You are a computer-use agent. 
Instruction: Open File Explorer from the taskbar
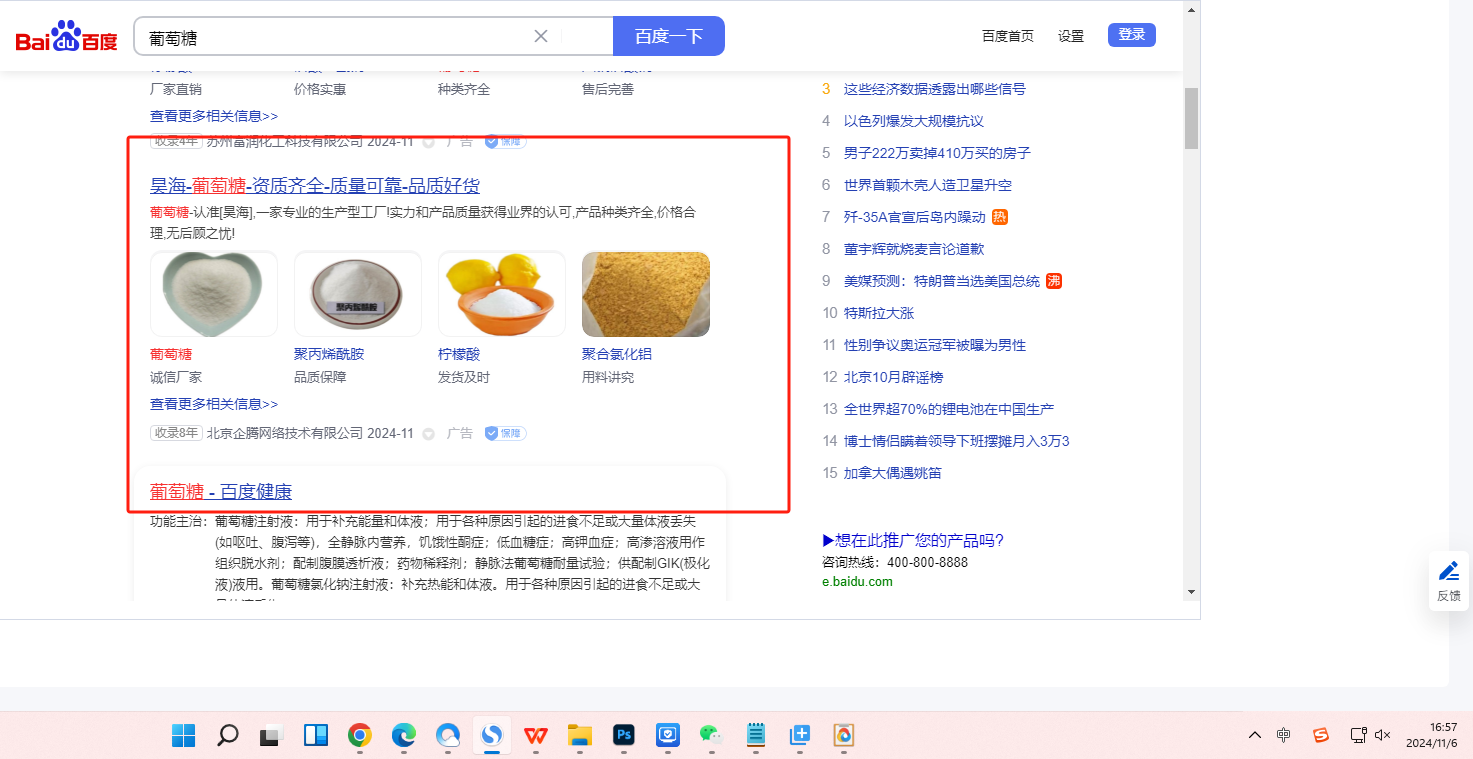click(x=580, y=736)
